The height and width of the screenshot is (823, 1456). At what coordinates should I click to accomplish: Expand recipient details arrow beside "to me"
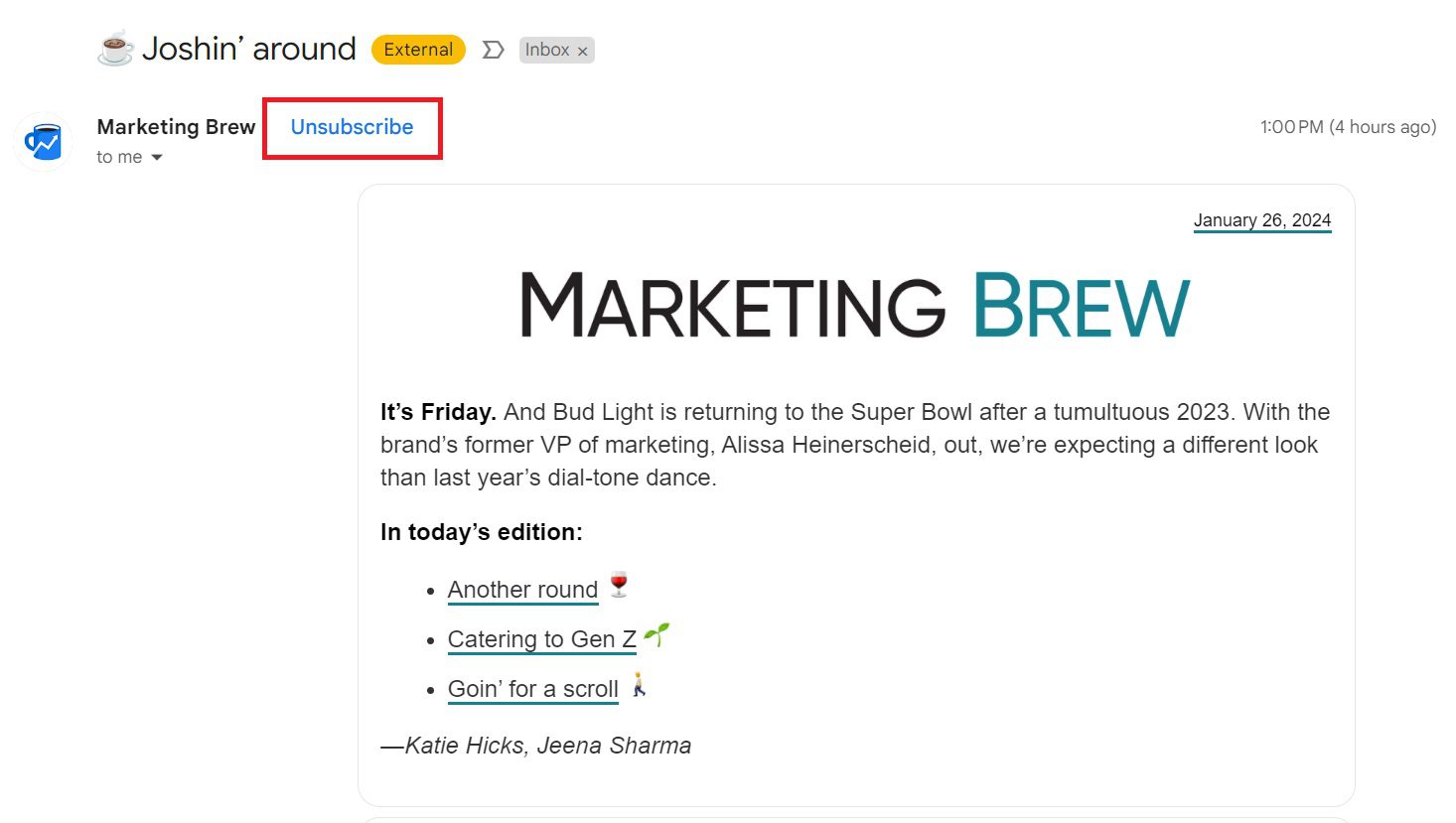point(157,158)
